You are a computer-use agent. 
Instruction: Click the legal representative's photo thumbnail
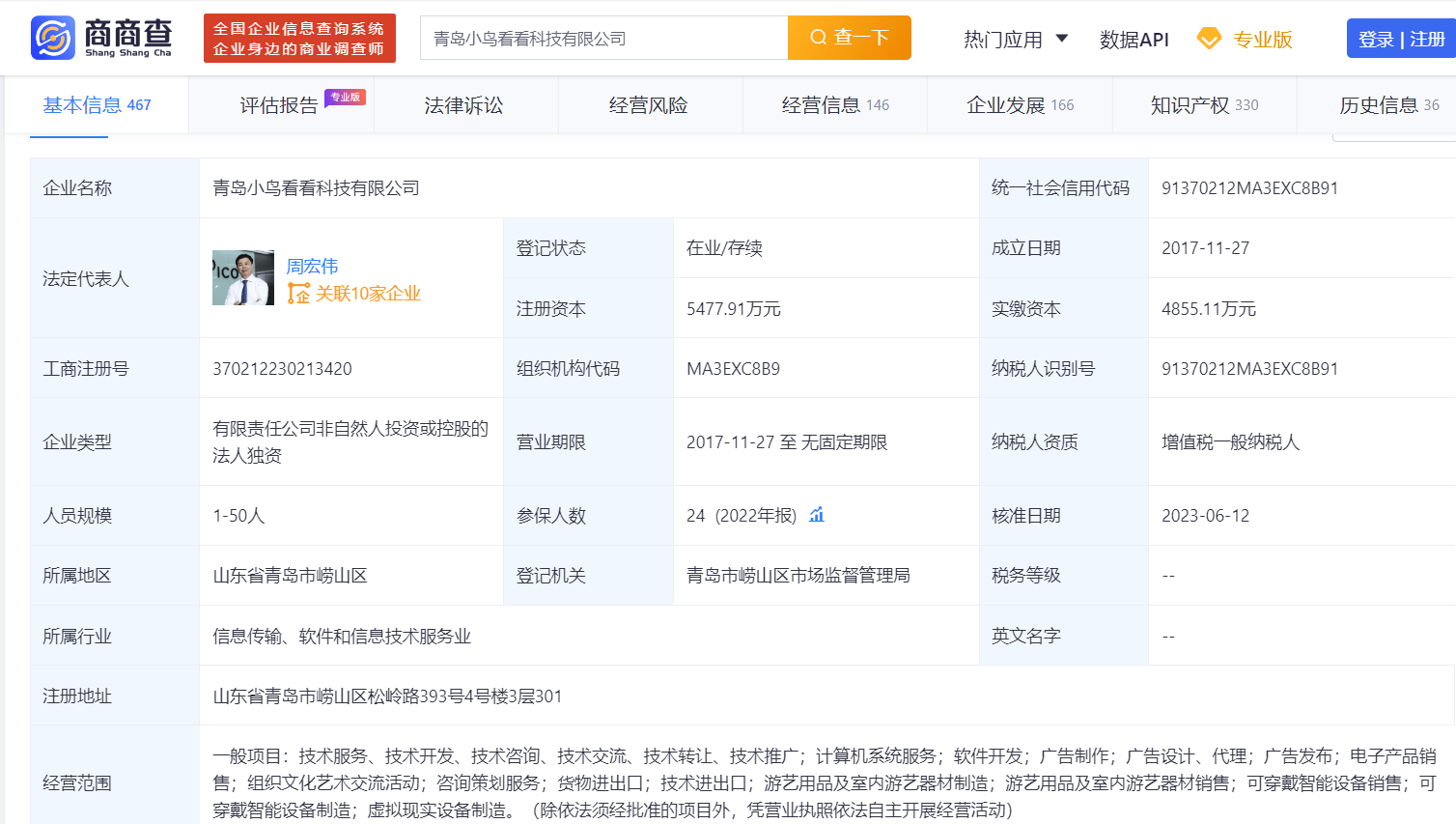coord(242,278)
